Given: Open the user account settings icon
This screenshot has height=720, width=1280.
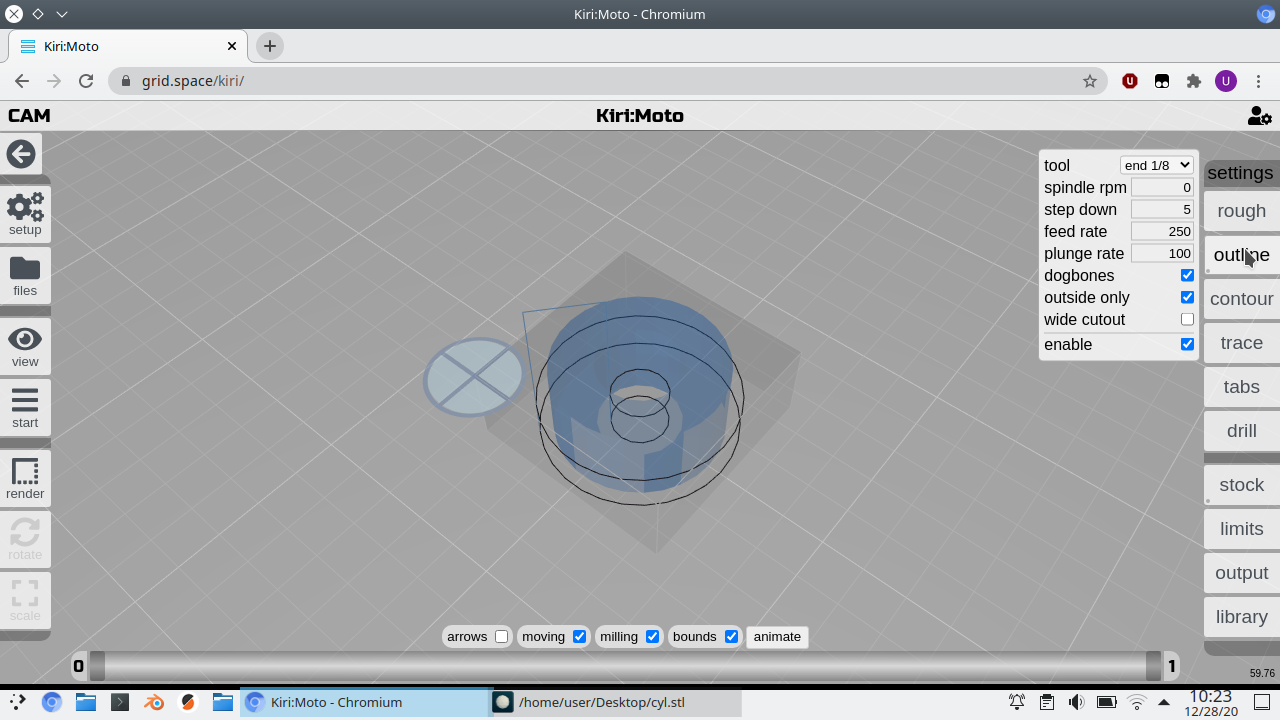Looking at the screenshot, I should pyautogui.click(x=1259, y=115).
